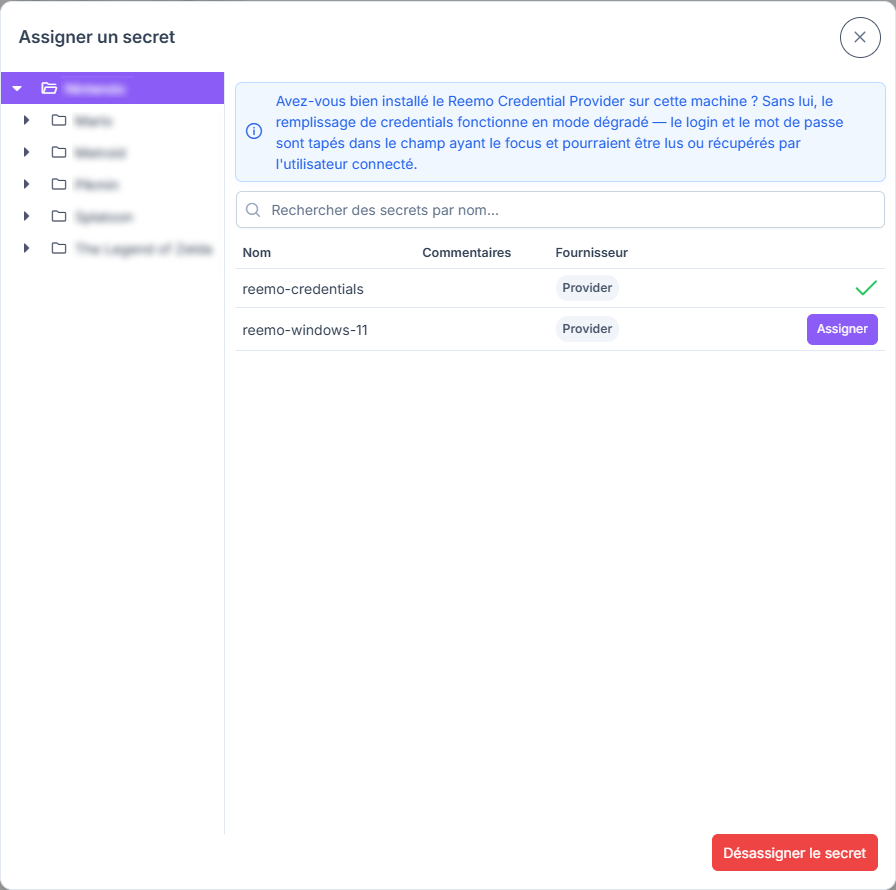Close the 'Assigner un secret' dialog
Screen dimensions: 896x890
pyautogui.click(x=859, y=37)
